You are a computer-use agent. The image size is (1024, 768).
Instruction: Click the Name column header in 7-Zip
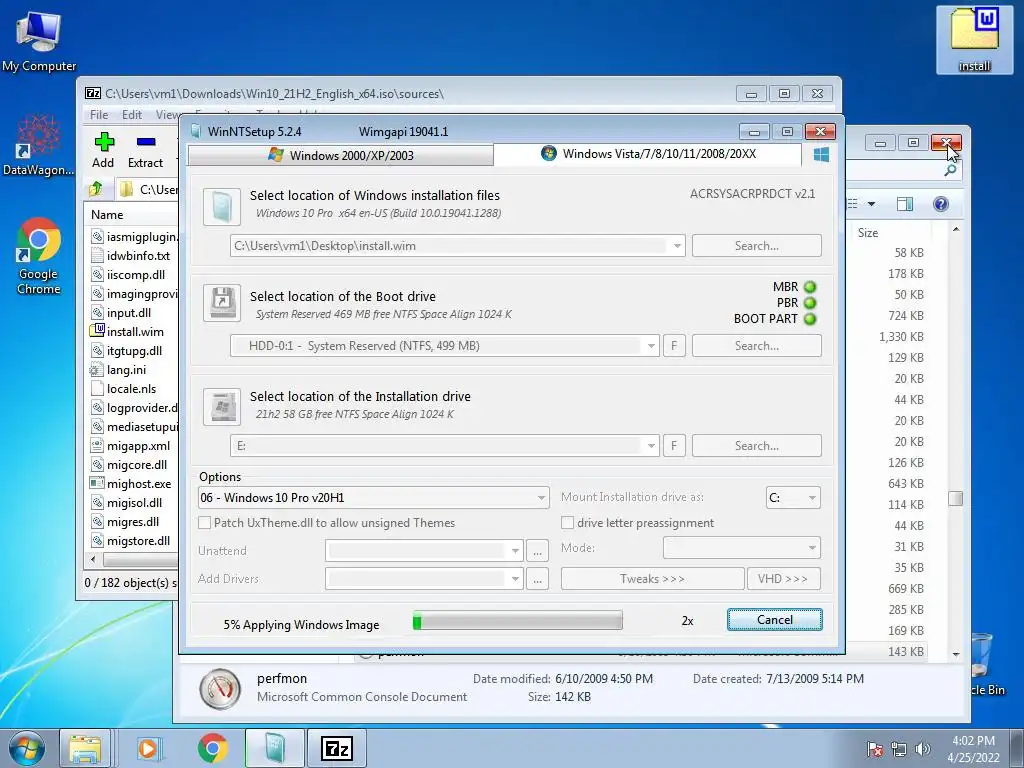click(131, 214)
